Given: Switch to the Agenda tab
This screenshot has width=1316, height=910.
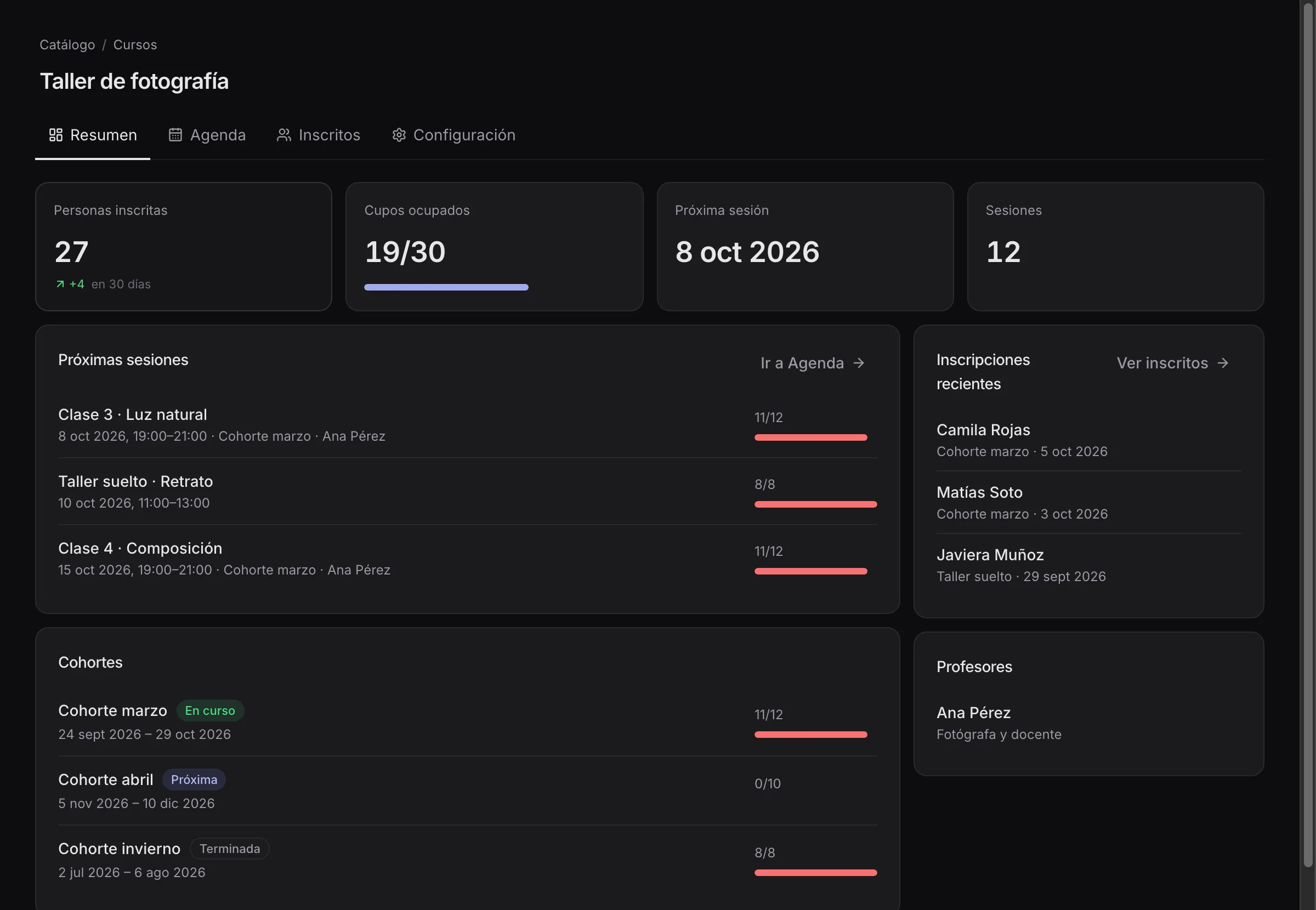Looking at the screenshot, I should [x=208, y=135].
